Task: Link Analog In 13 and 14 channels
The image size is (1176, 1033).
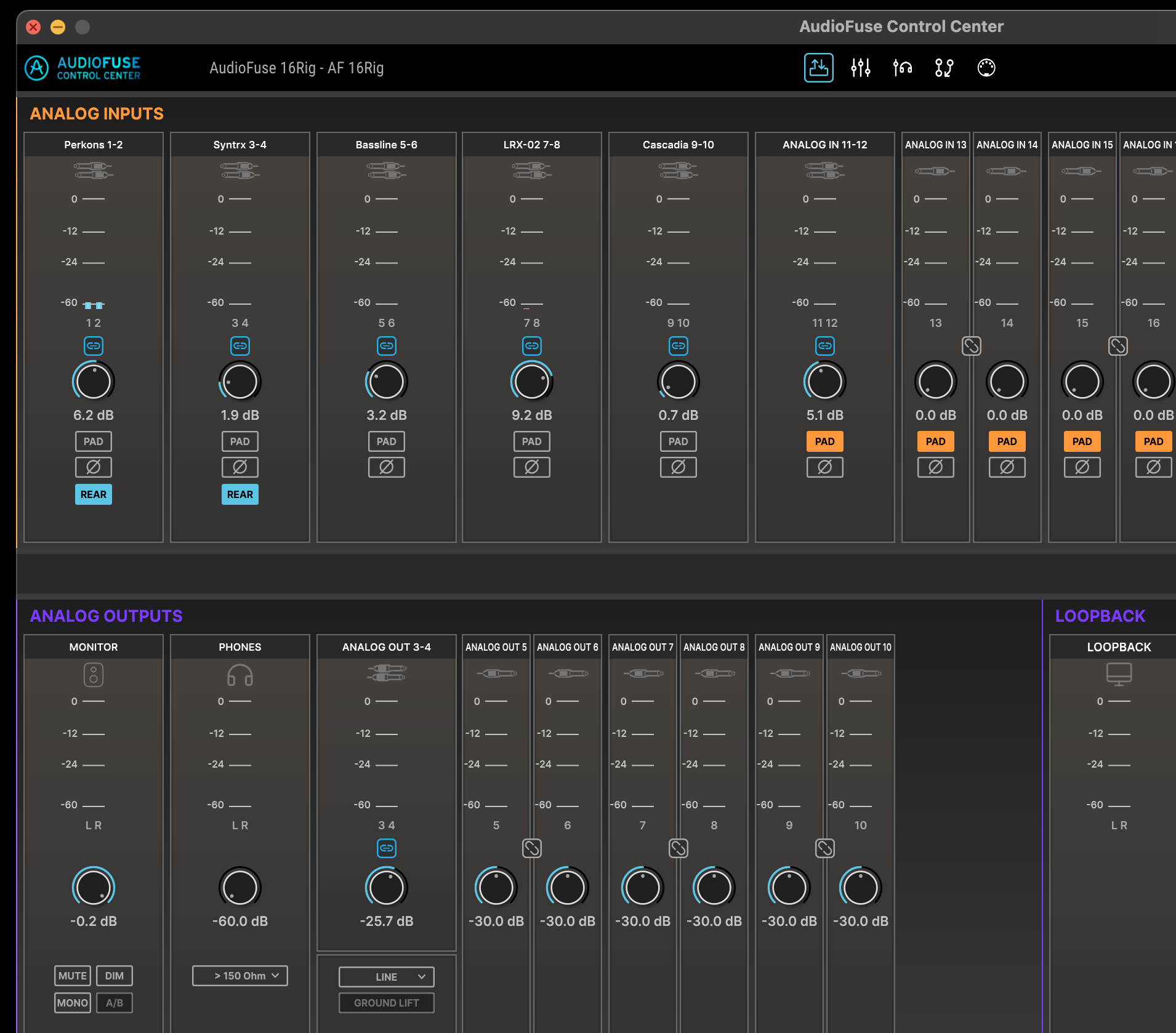Action: [x=972, y=346]
